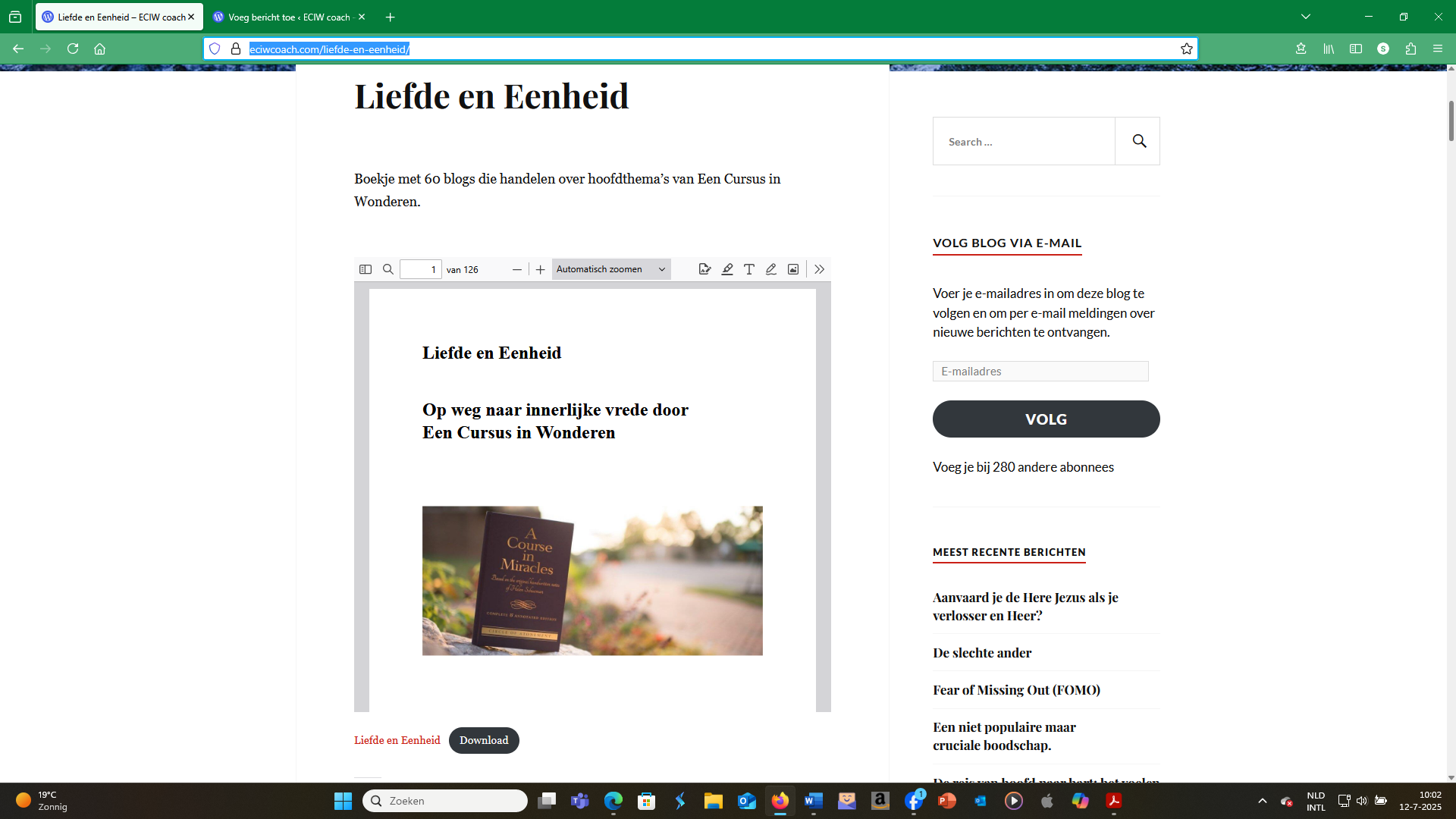Toggle bookmark star in address bar
Image resolution: width=1456 pixels, height=819 pixels.
click(x=1187, y=49)
